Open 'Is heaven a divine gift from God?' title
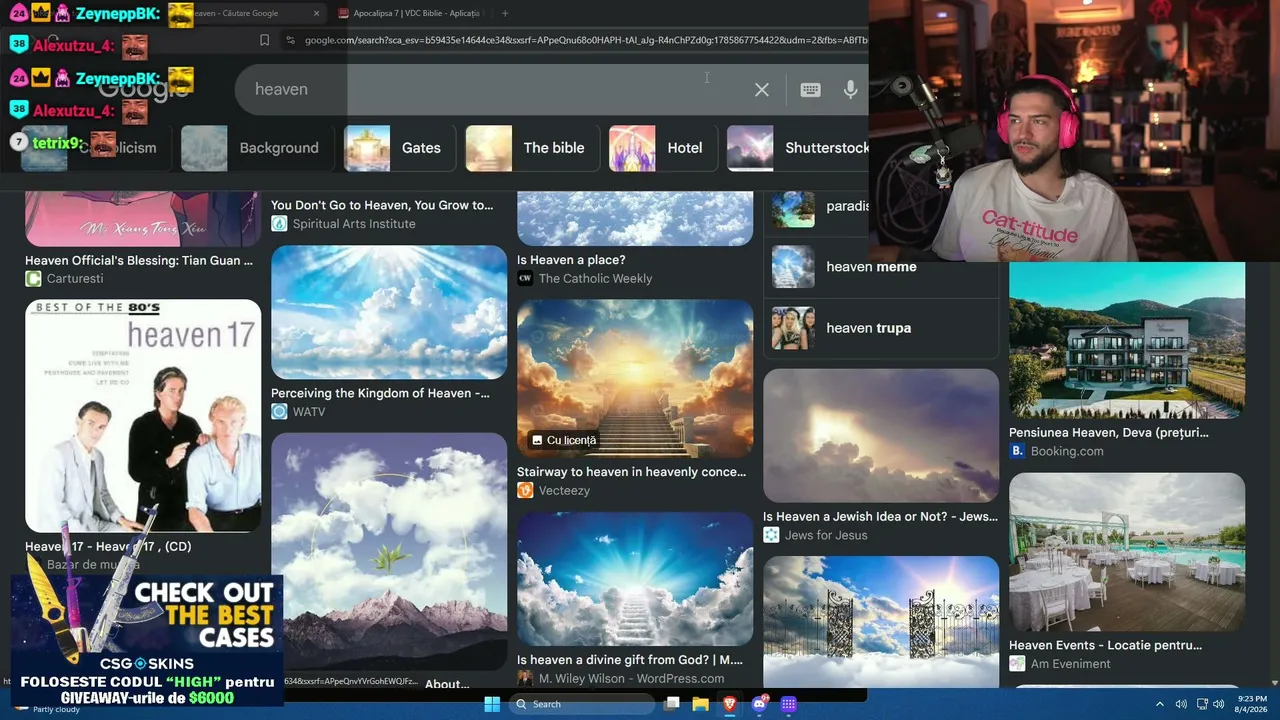The height and width of the screenshot is (720, 1280). 630,660
